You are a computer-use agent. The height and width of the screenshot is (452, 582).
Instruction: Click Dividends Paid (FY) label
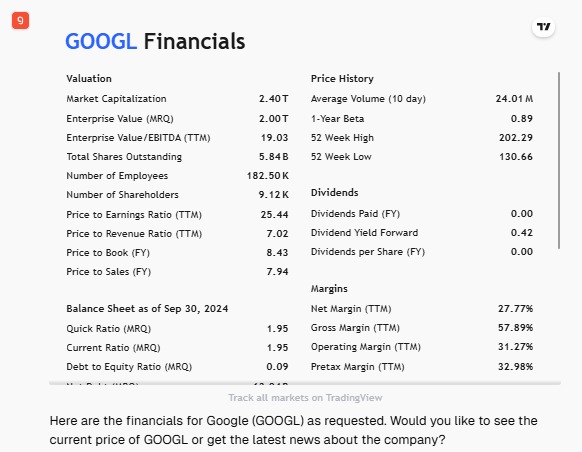(x=355, y=214)
